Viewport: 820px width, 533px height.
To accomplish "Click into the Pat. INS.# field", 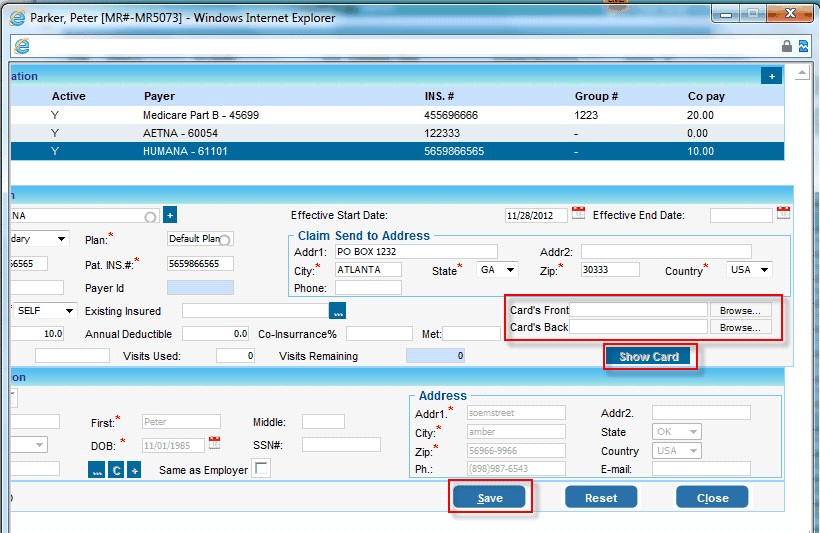I will click(199, 264).
